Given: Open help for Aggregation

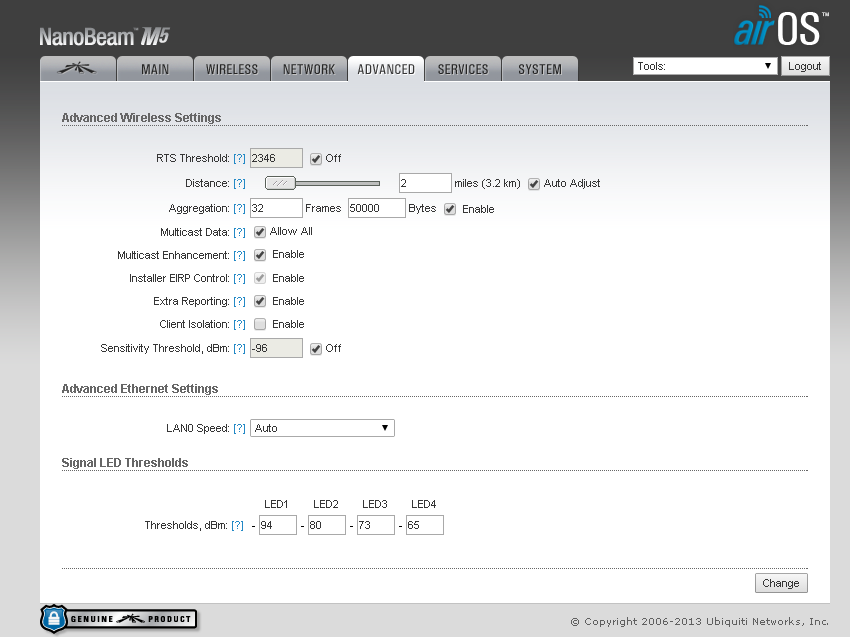Looking at the screenshot, I should (x=239, y=208).
